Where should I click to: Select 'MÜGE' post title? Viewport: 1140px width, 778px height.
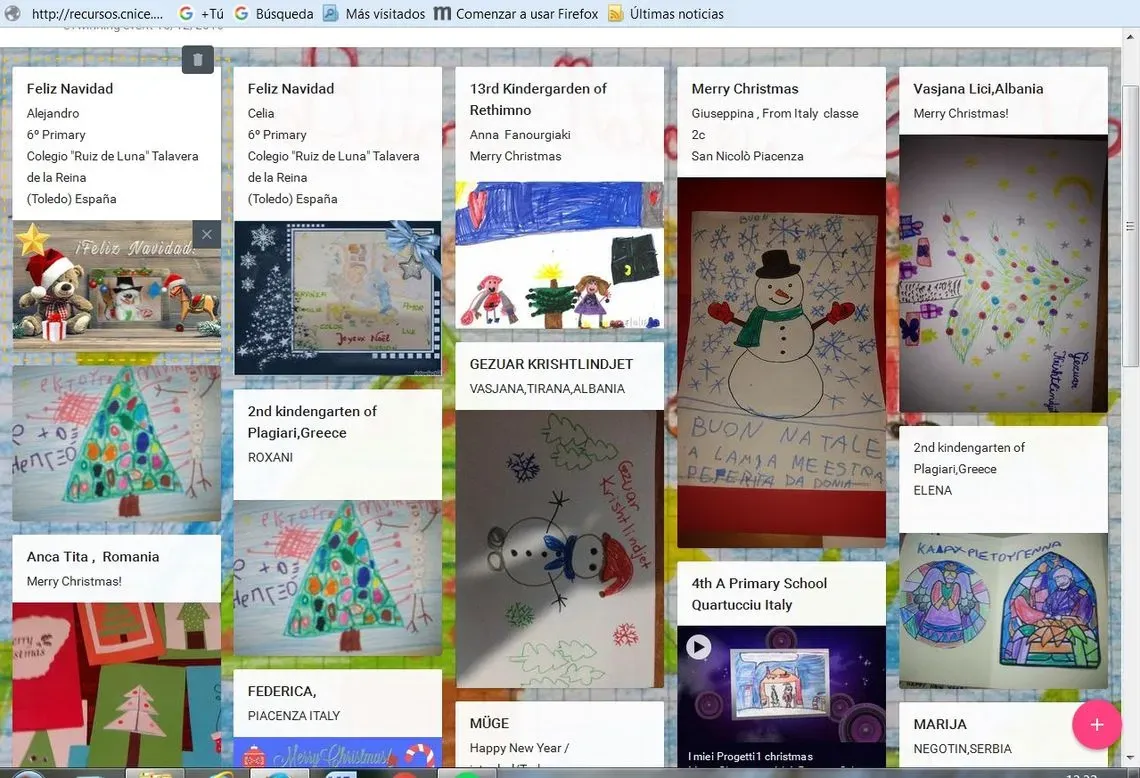489,723
